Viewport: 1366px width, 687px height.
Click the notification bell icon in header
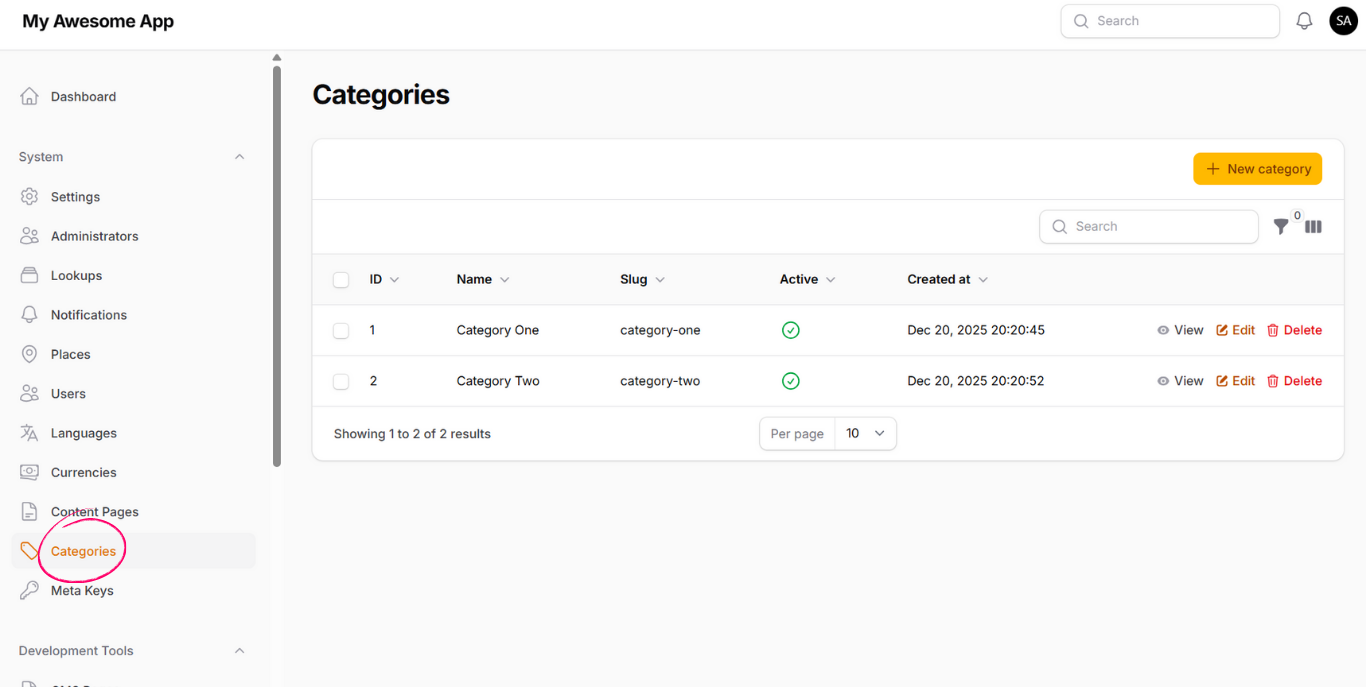click(1304, 21)
